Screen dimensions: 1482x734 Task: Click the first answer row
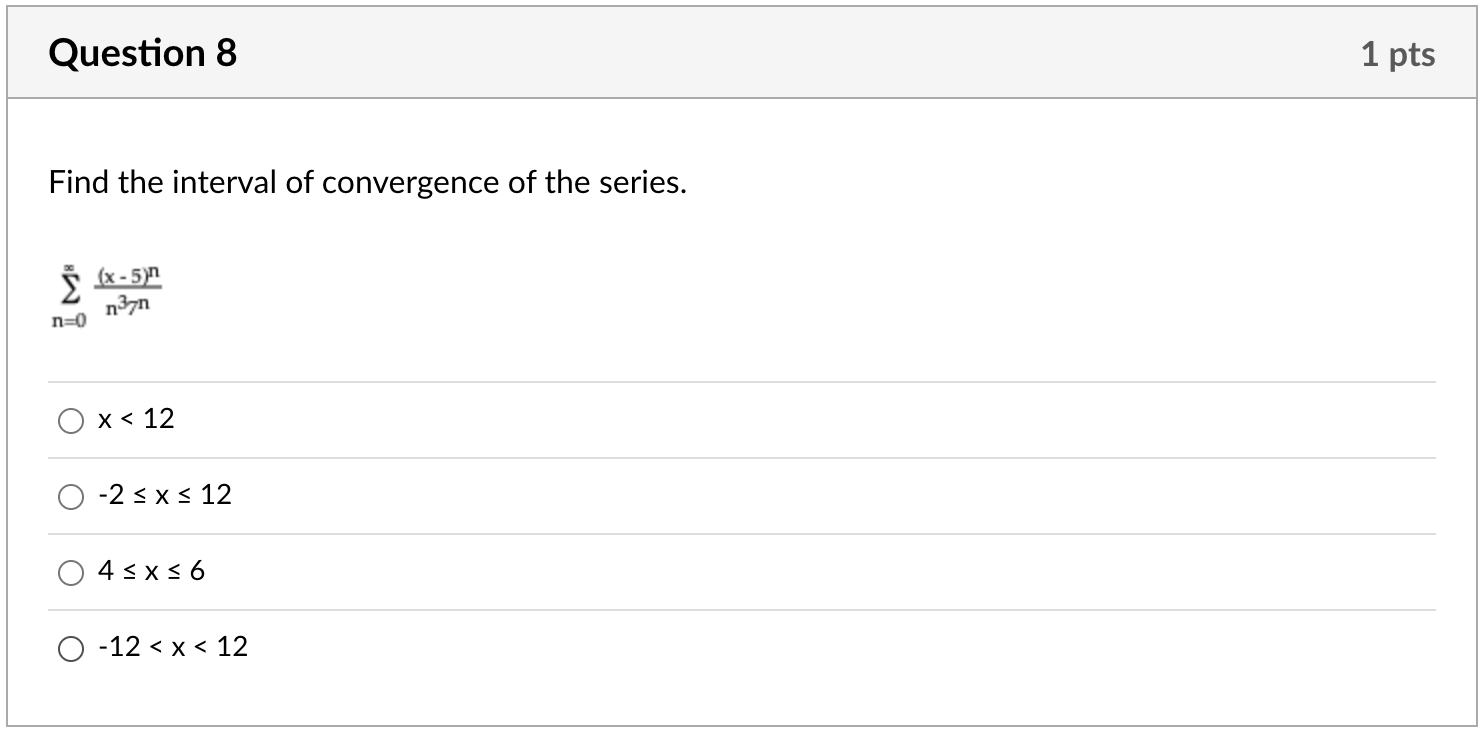tap(600, 419)
